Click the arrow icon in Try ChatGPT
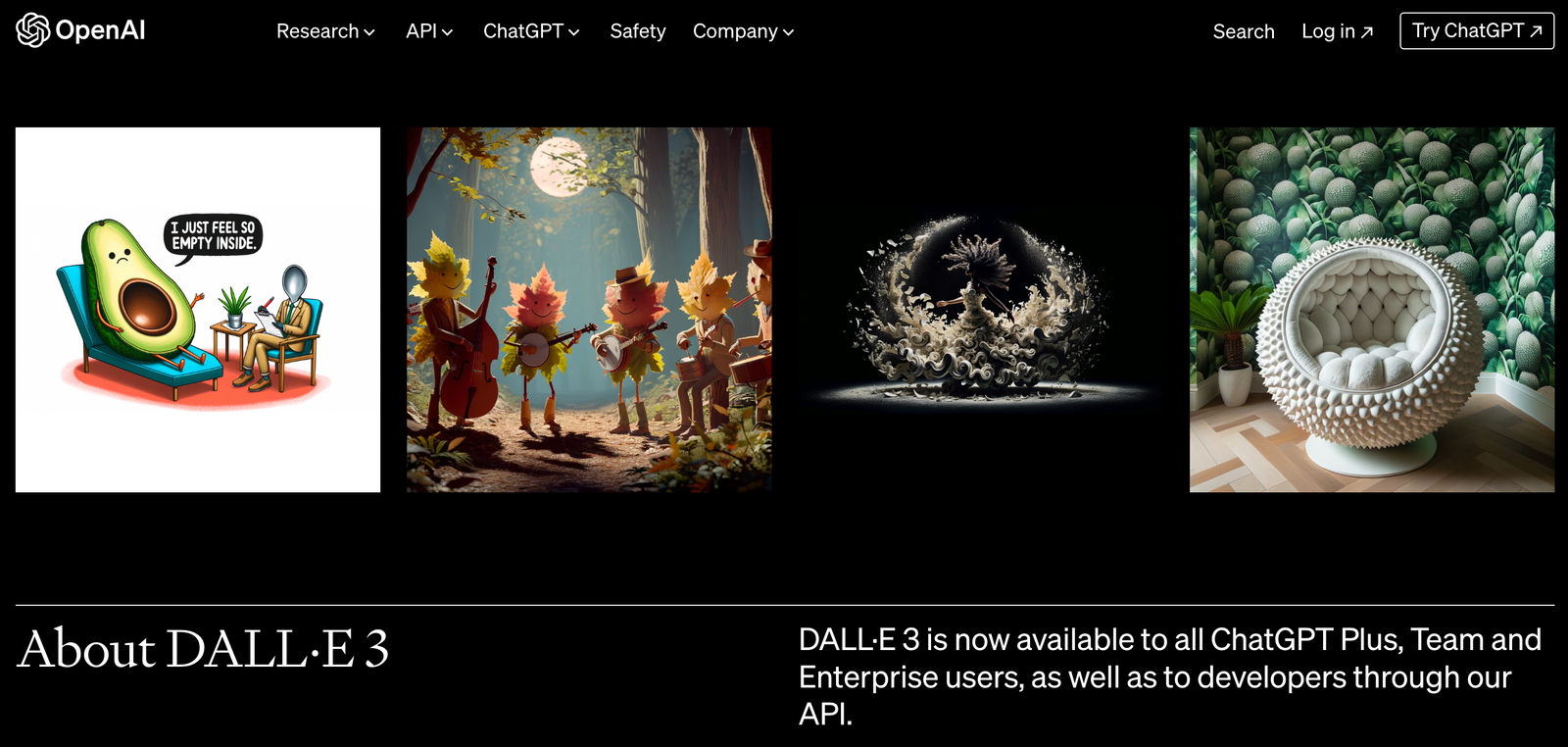Viewport: 1568px width, 747px height. pyautogui.click(x=1536, y=31)
